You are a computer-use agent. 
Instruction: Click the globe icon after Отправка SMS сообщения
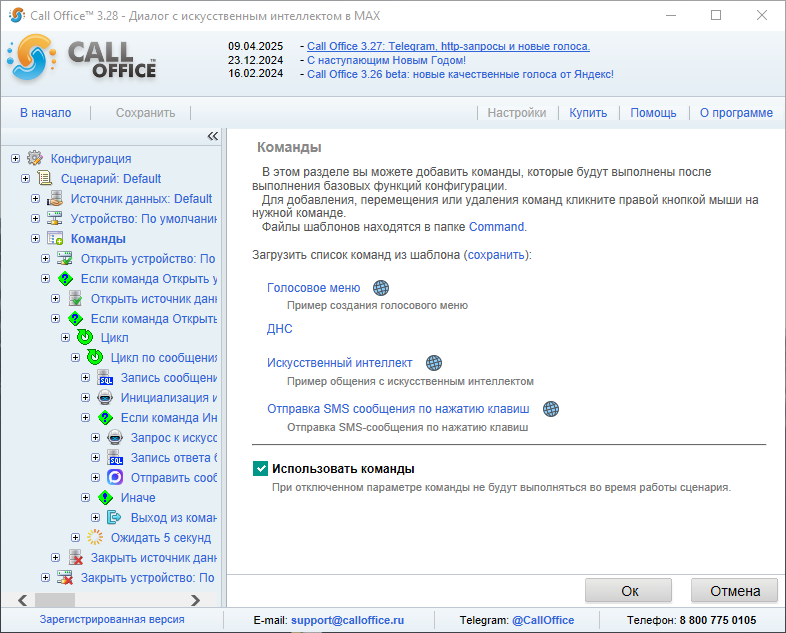click(551, 409)
